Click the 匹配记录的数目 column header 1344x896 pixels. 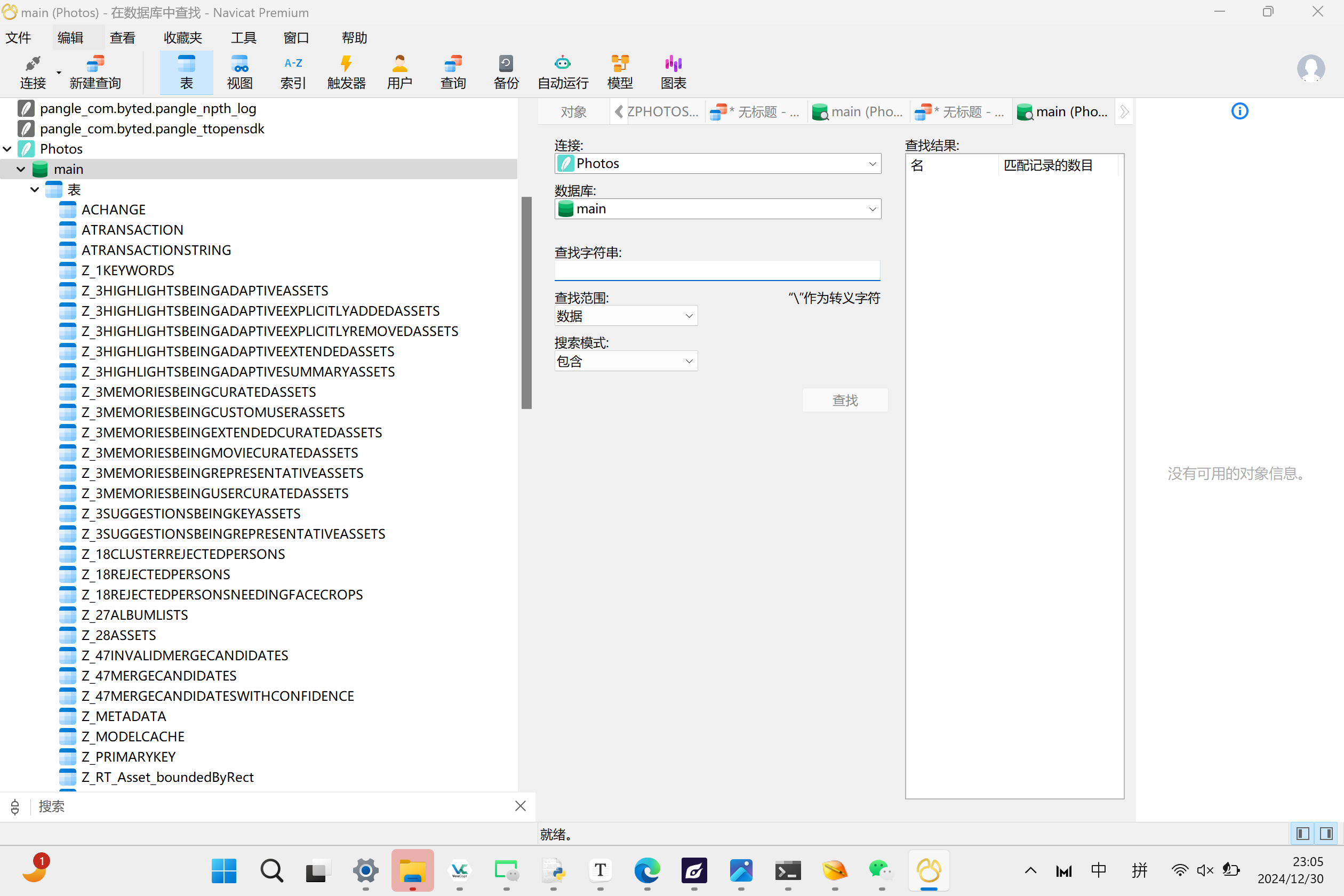1058,165
